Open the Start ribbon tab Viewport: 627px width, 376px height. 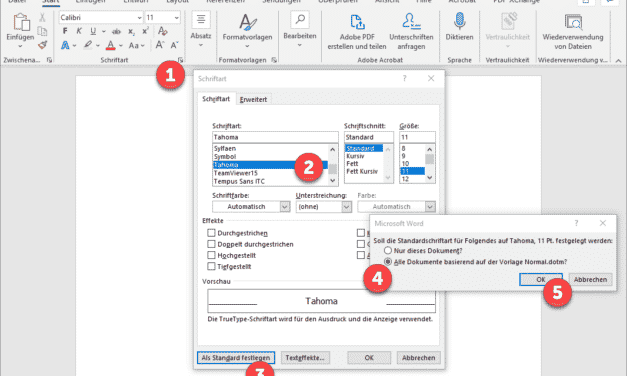pyautogui.click(x=50, y=2)
